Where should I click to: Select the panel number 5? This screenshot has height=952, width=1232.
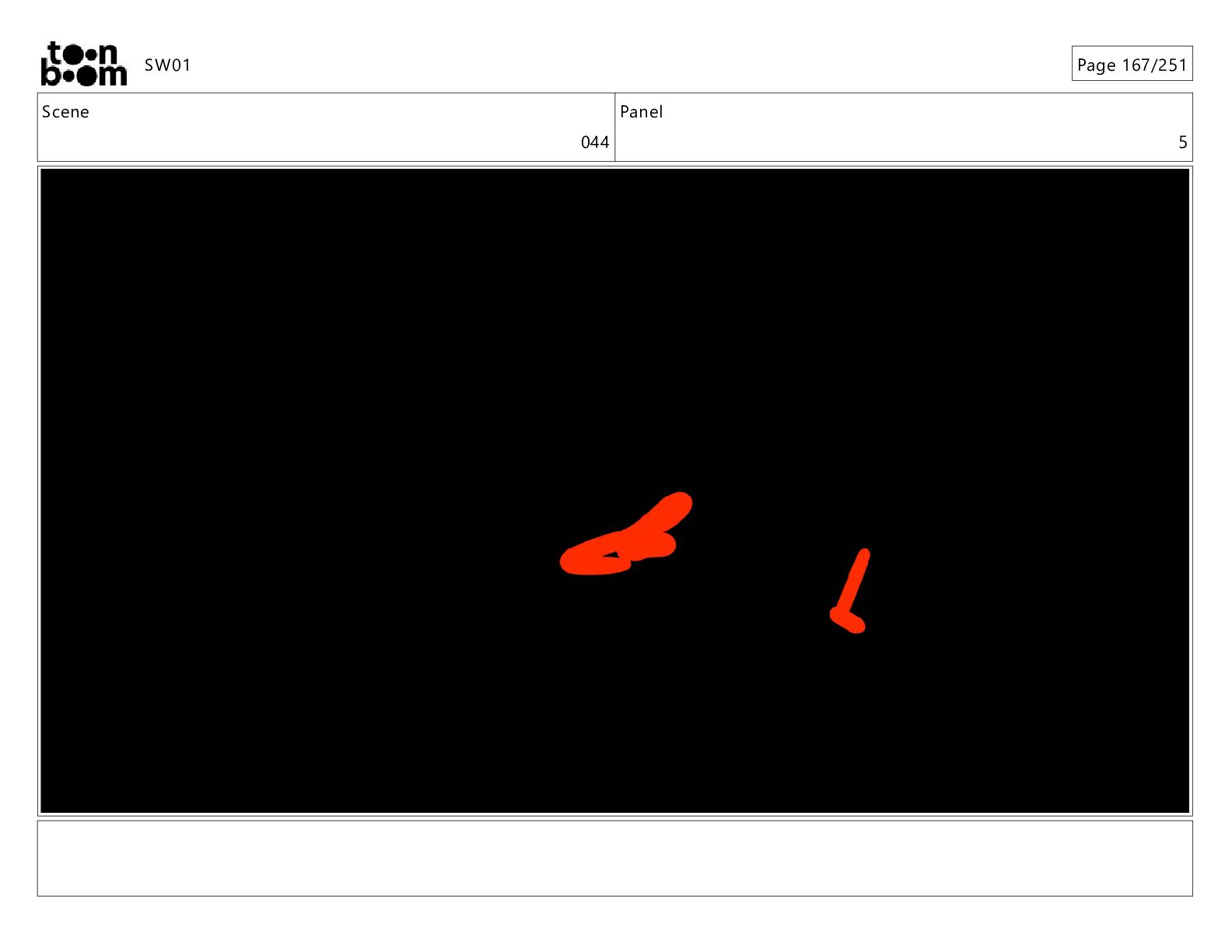pyautogui.click(x=1183, y=142)
